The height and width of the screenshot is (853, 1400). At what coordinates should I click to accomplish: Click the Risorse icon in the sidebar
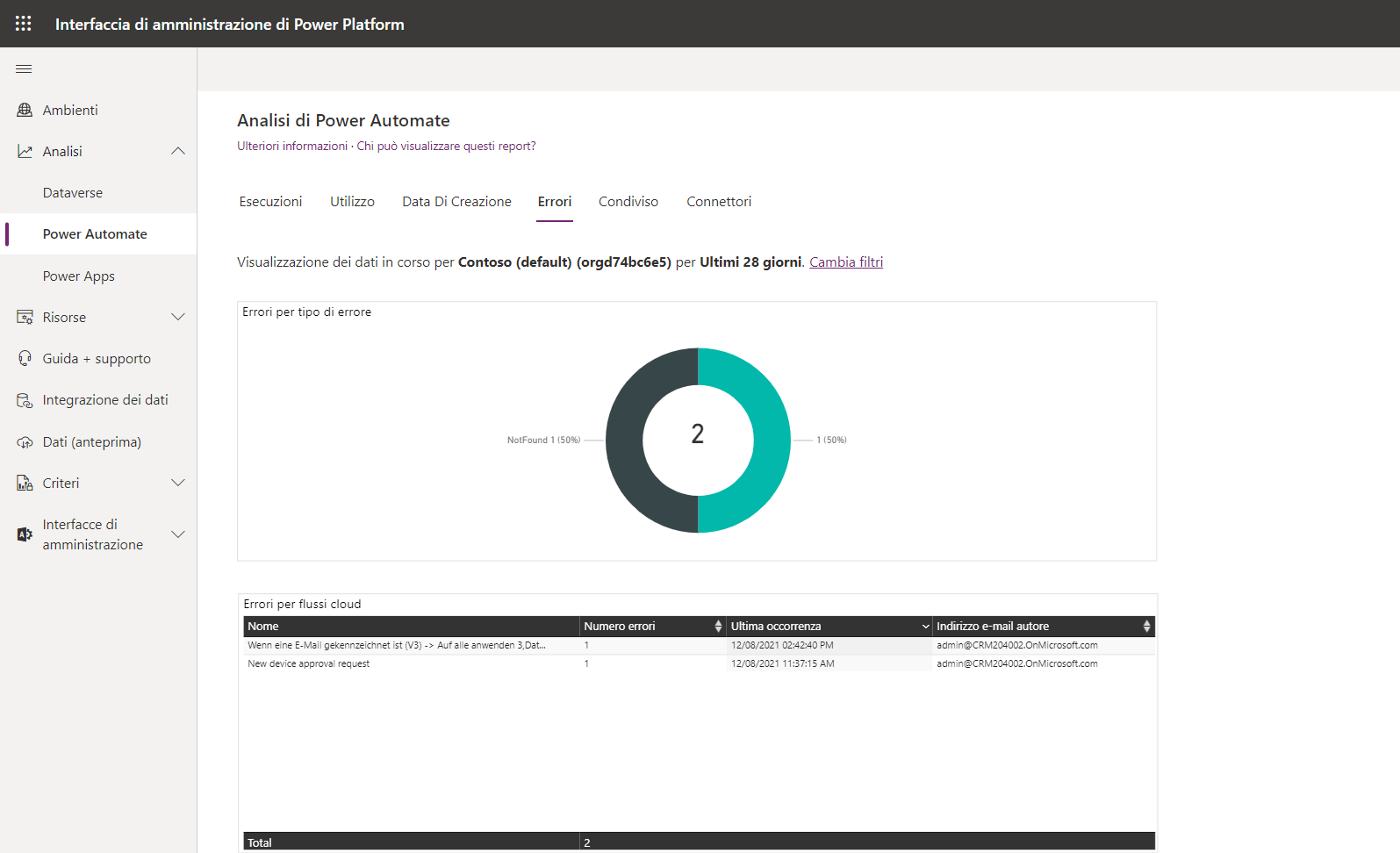pyautogui.click(x=25, y=317)
